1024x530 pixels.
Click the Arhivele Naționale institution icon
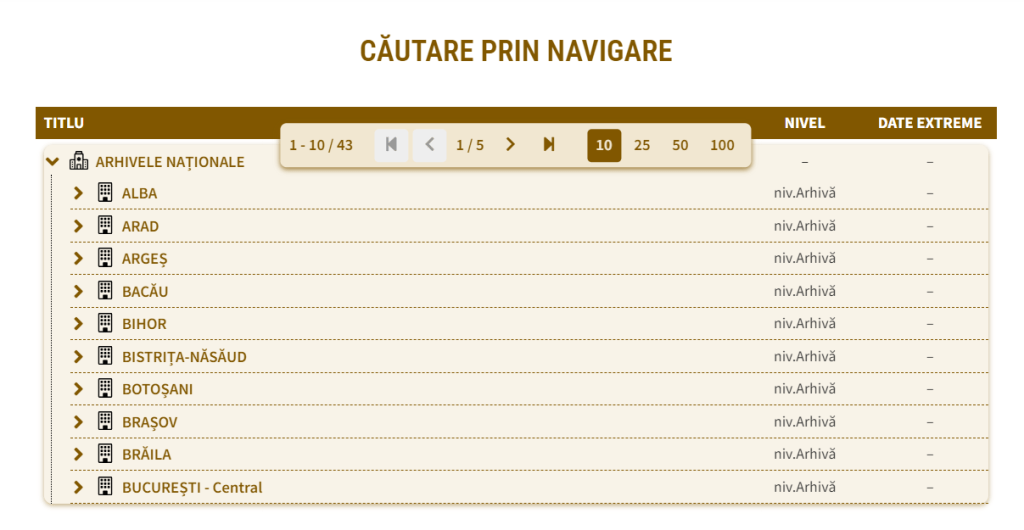coord(79,161)
